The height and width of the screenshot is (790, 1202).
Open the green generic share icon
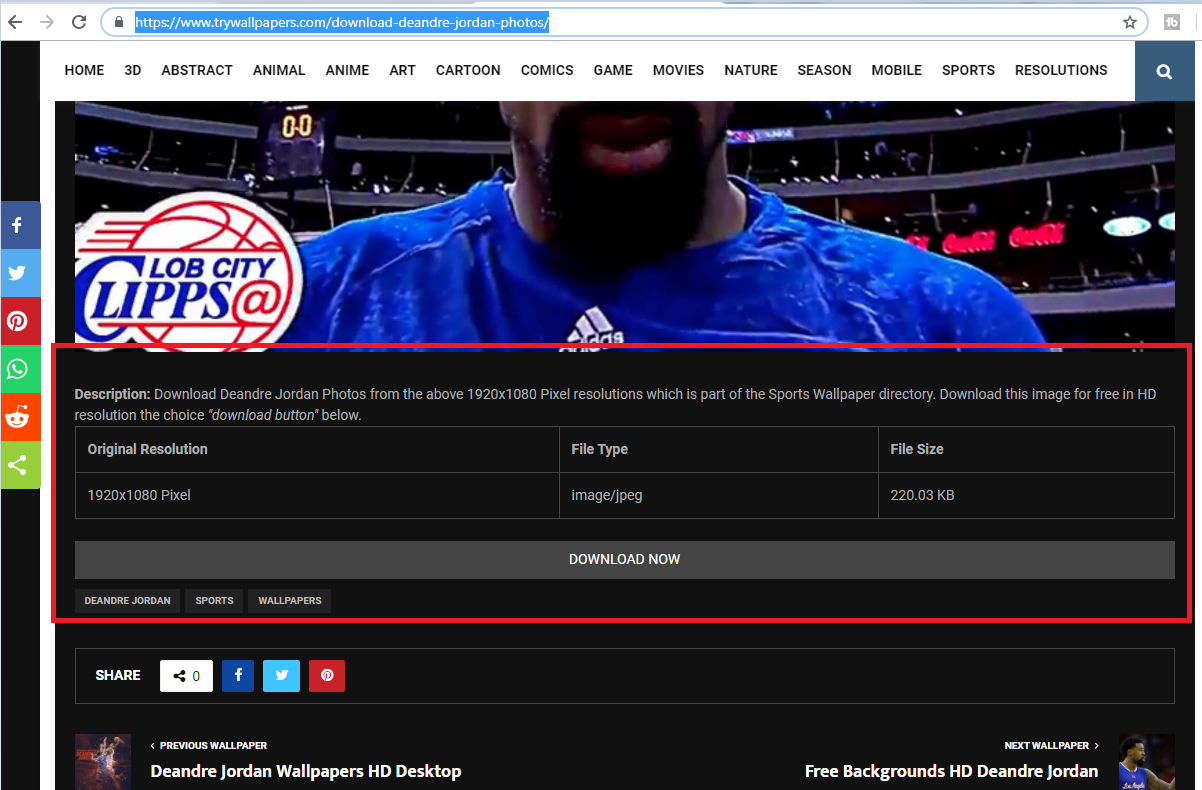(x=18, y=465)
